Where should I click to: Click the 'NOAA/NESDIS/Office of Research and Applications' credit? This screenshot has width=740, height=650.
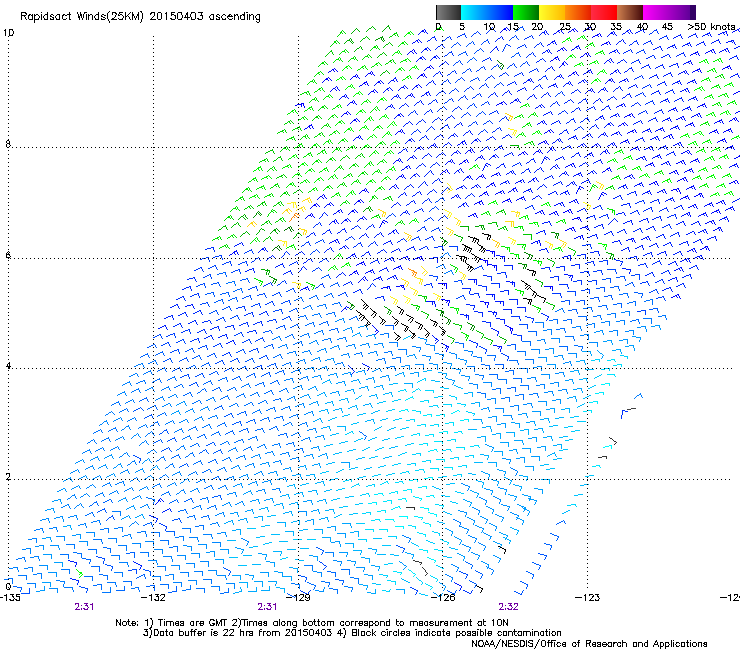click(589, 644)
